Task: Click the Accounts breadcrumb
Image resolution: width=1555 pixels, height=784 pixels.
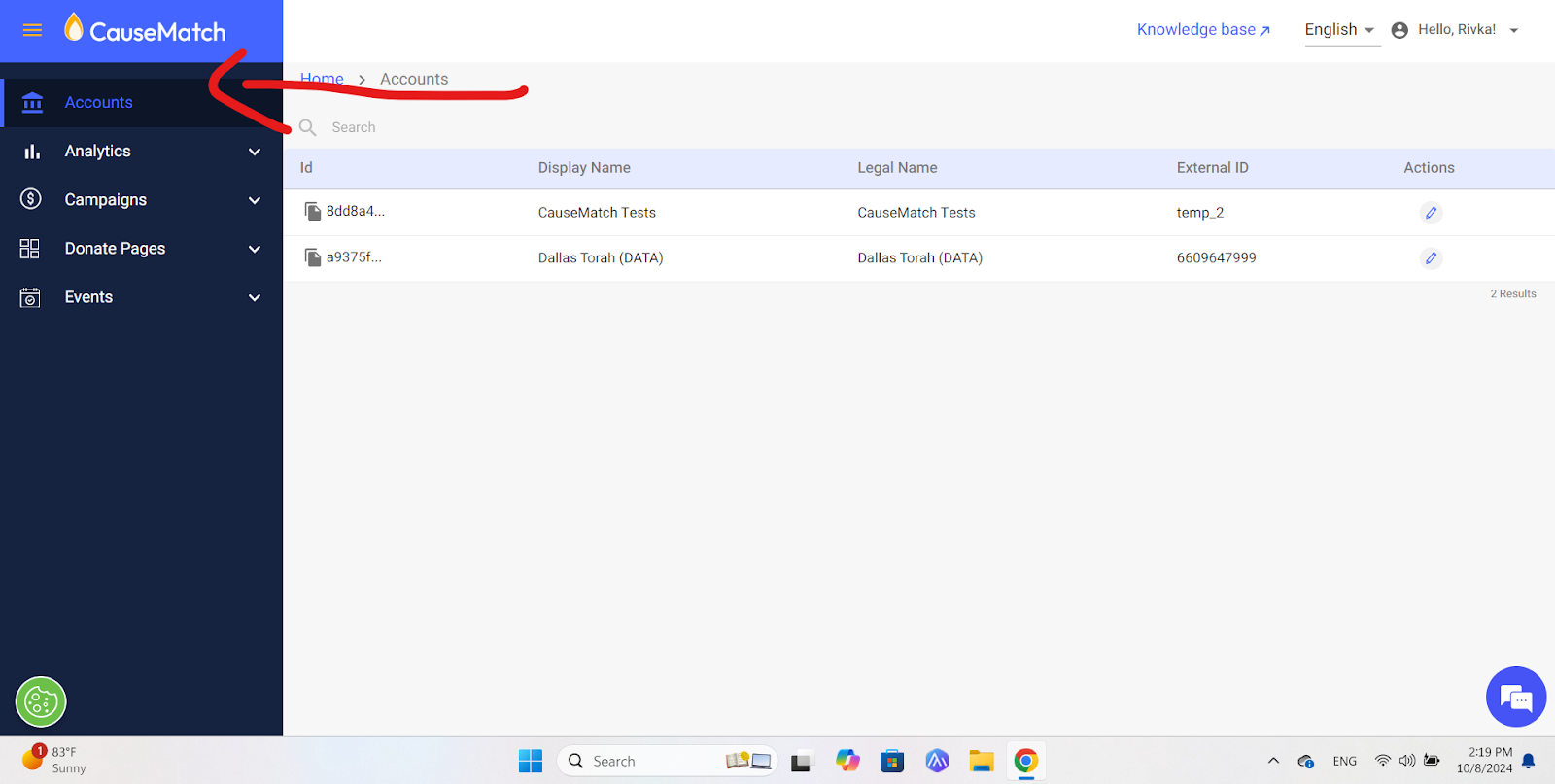Action: coord(414,79)
